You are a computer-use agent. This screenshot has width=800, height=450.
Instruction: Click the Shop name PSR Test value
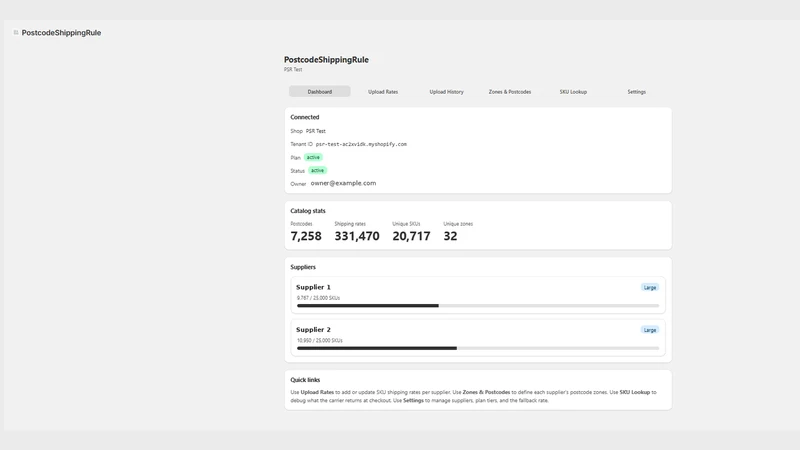tap(315, 131)
